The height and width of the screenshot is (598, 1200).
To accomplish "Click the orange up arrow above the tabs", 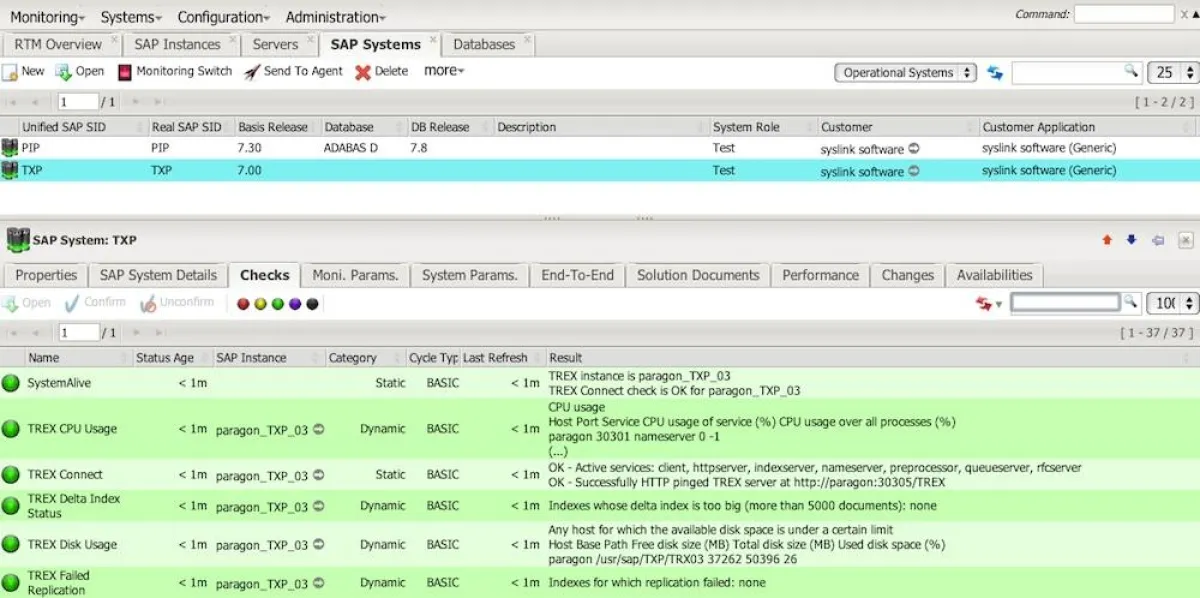I will tap(1106, 240).
